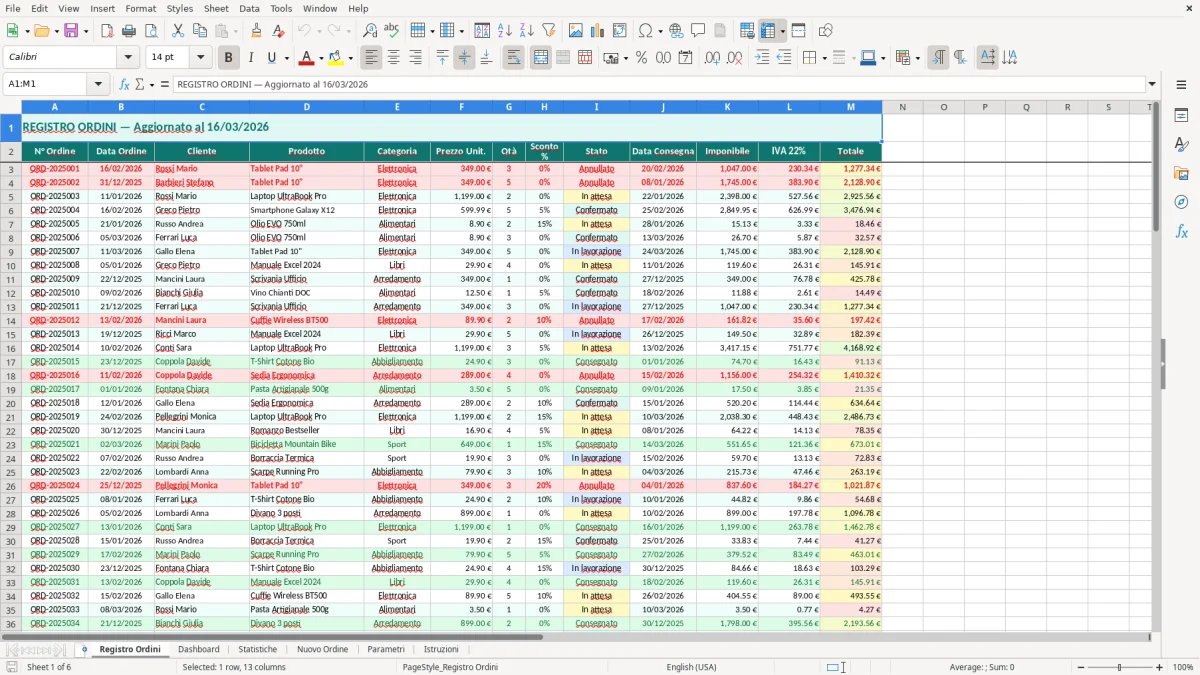Expand the formula bar arrow
The image size is (1200, 675).
tap(1152, 84)
